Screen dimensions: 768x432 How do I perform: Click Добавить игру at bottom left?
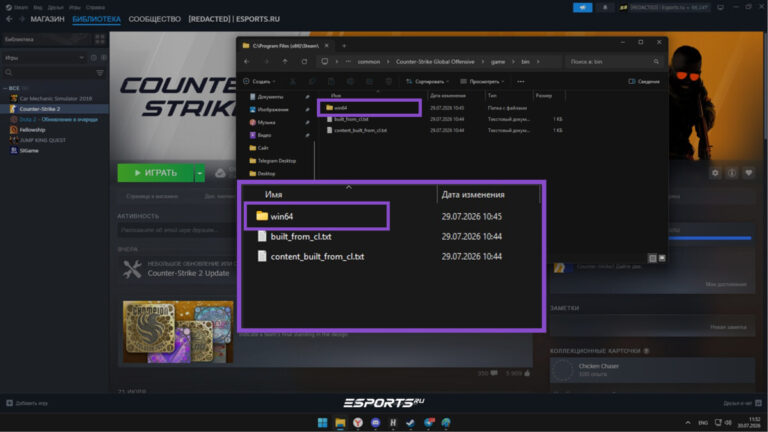[x=27, y=403]
